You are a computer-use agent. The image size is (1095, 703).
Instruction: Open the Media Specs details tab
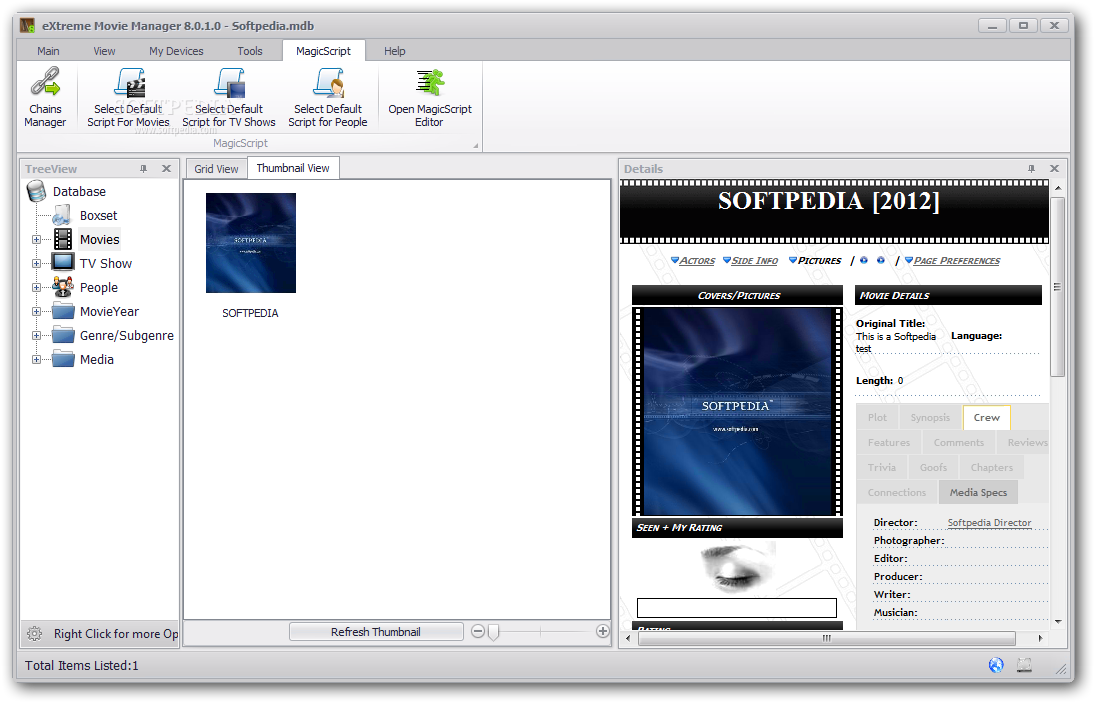pyautogui.click(x=978, y=493)
